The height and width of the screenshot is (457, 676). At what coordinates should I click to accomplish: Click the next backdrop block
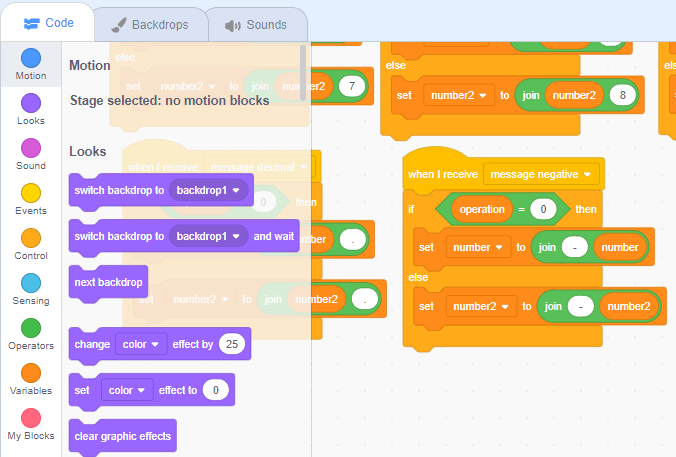(x=108, y=282)
